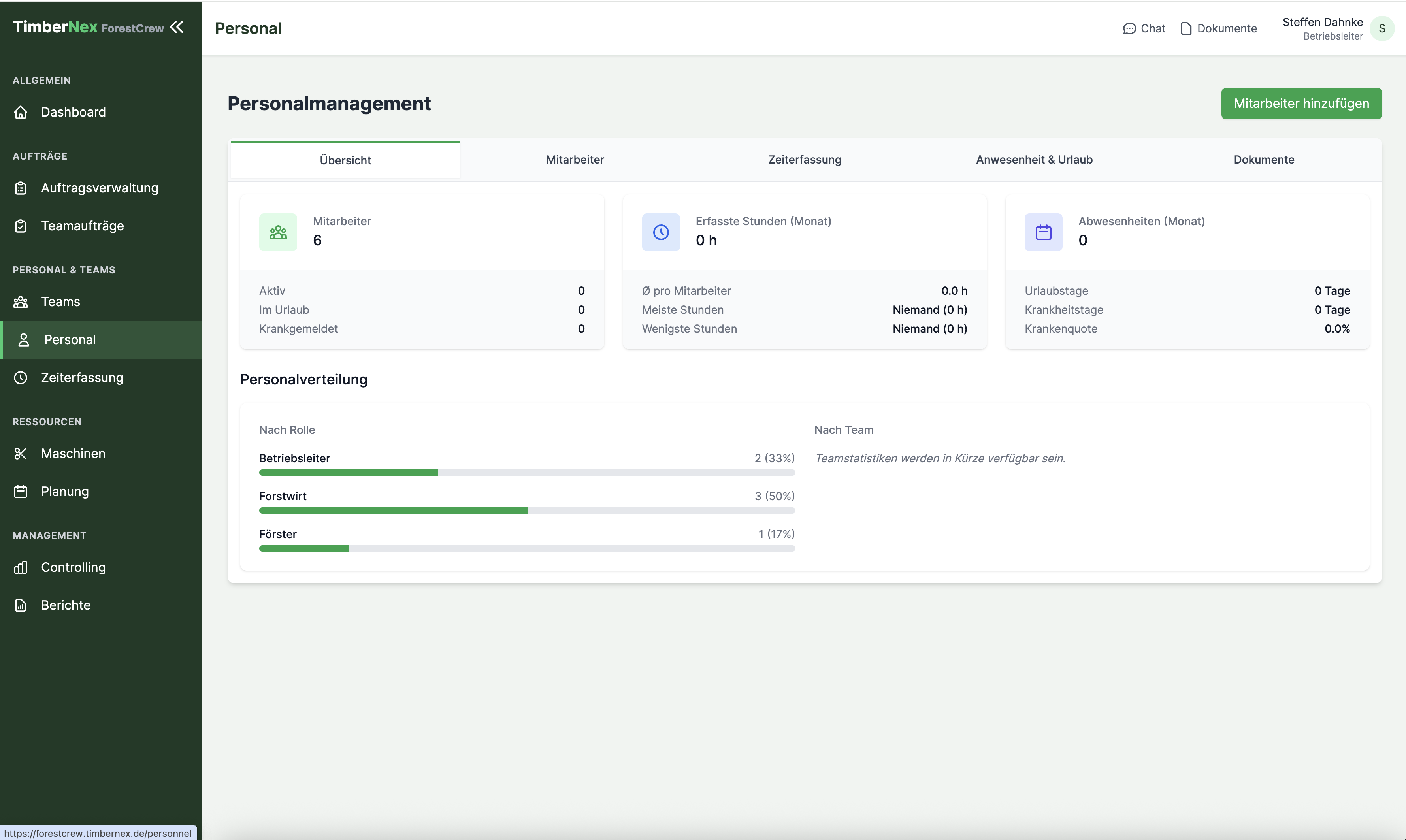Open Auftragsverwaltung clipboard icon
This screenshot has height=840, width=1406.
[21, 188]
